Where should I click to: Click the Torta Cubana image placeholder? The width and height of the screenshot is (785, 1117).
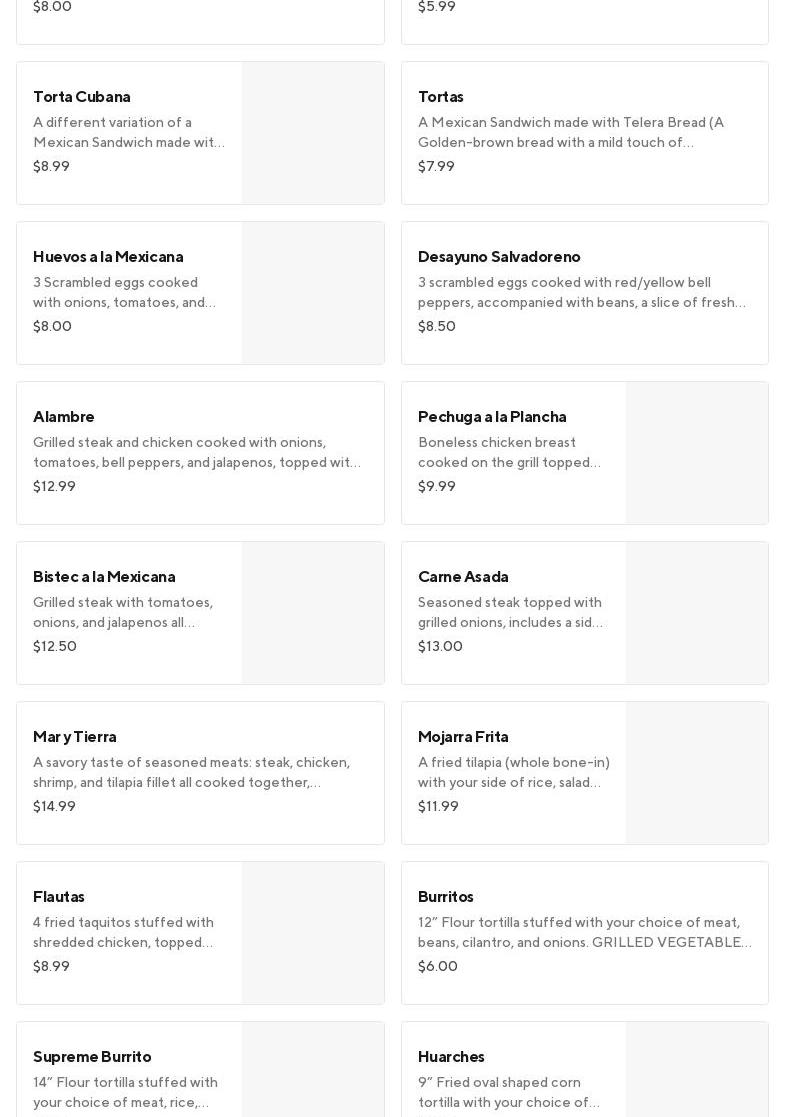click(x=313, y=133)
